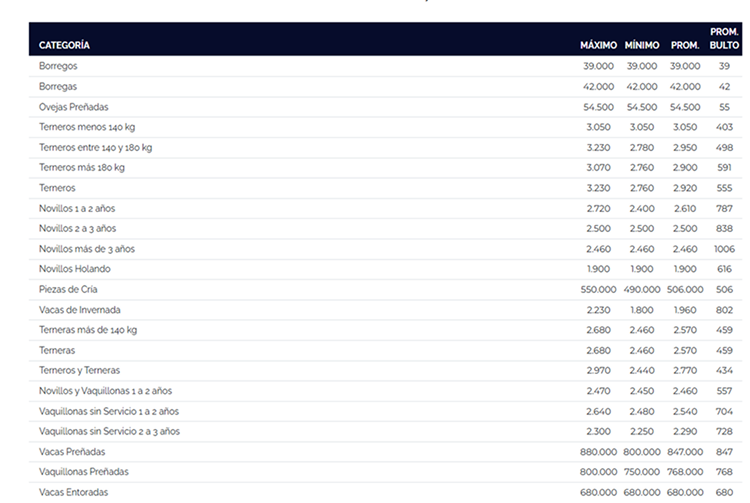Click minimum value 750.000 for Vaquillonas Preñadas

click(642, 472)
